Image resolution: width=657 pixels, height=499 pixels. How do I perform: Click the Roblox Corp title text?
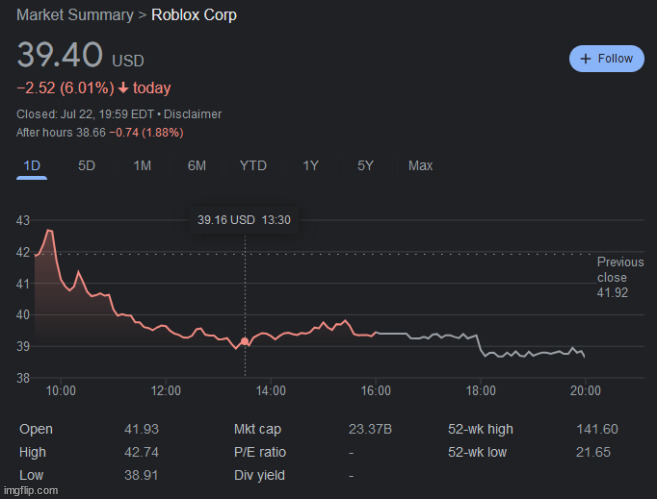pos(194,15)
